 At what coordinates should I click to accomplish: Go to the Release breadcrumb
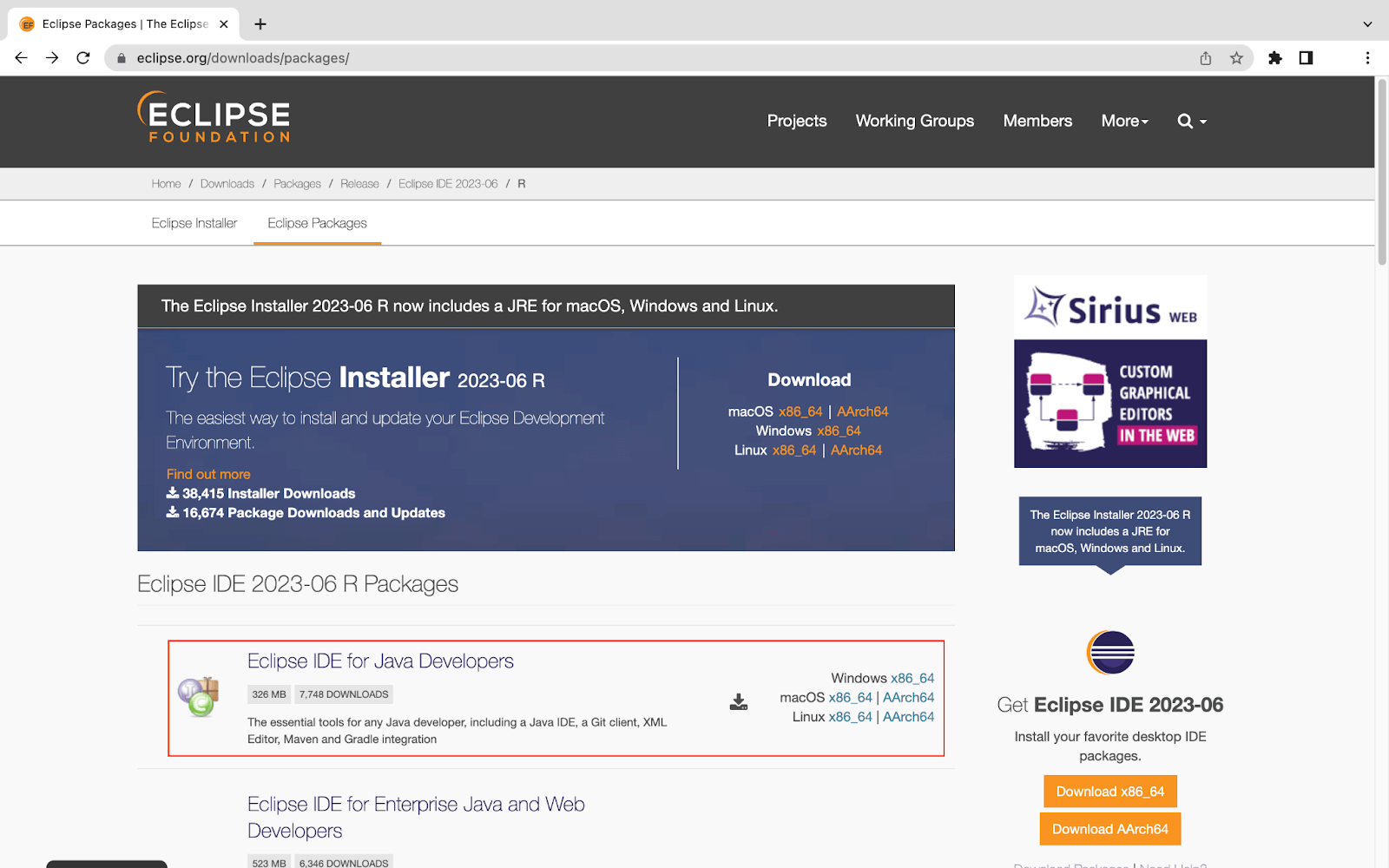(x=359, y=184)
